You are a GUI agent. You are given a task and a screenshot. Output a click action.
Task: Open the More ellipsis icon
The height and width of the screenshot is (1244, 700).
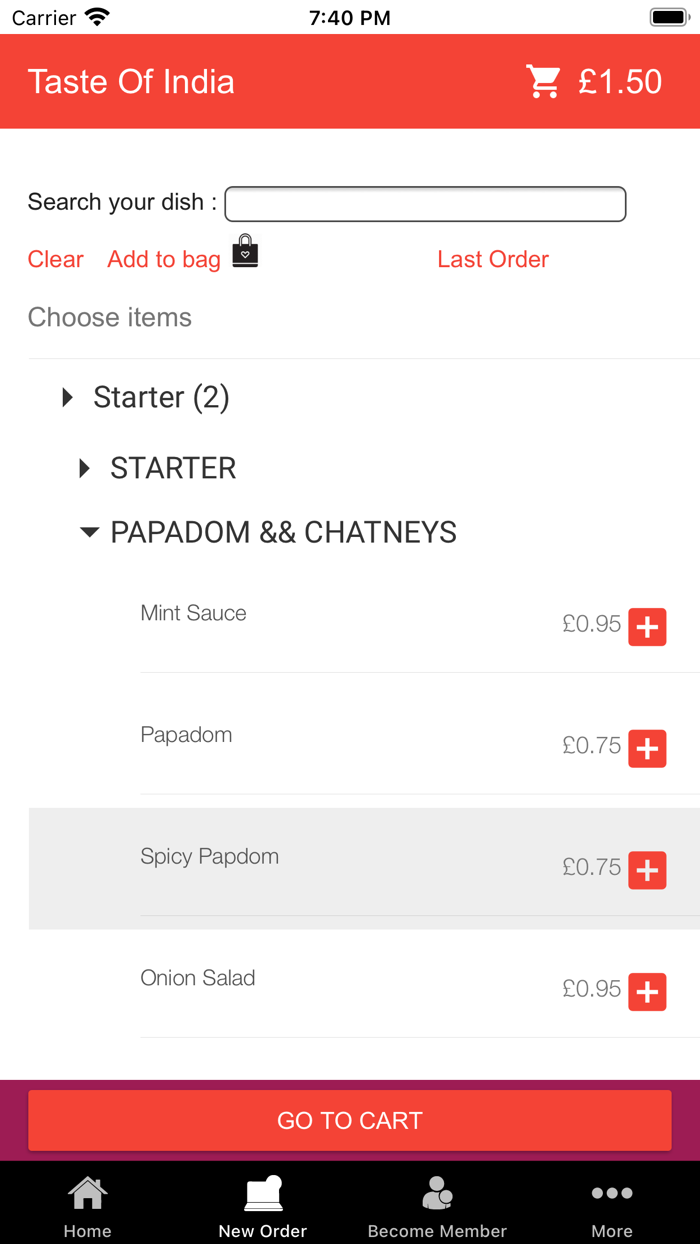[x=611, y=1192]
